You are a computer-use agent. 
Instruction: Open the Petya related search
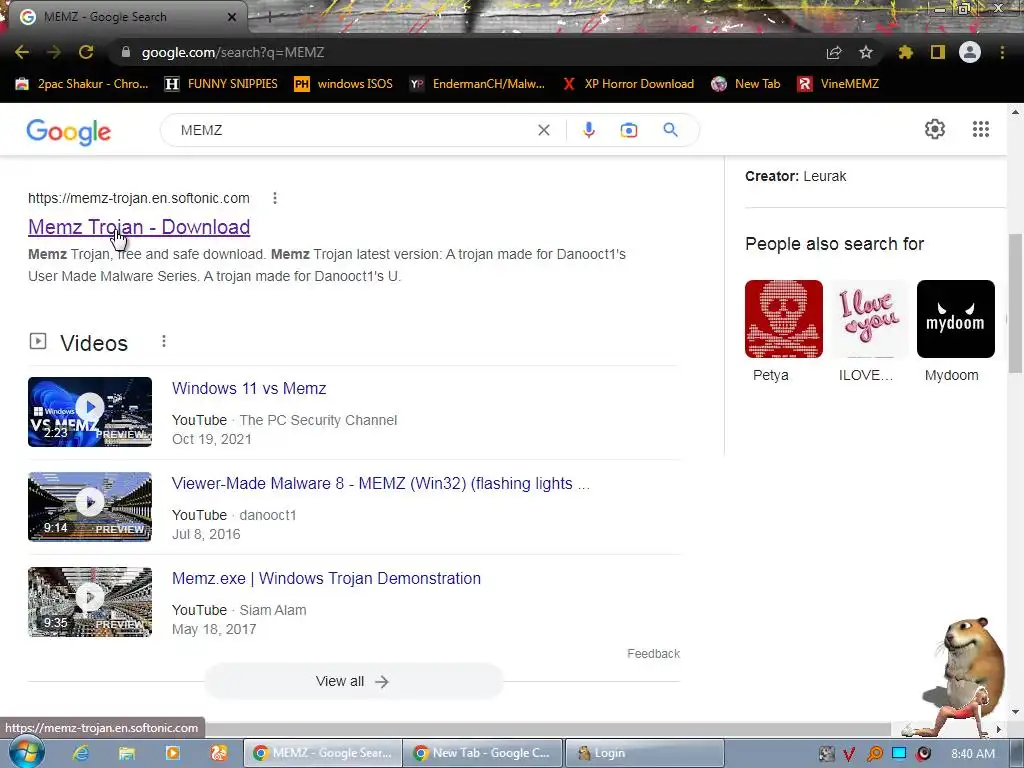(783, 332)
